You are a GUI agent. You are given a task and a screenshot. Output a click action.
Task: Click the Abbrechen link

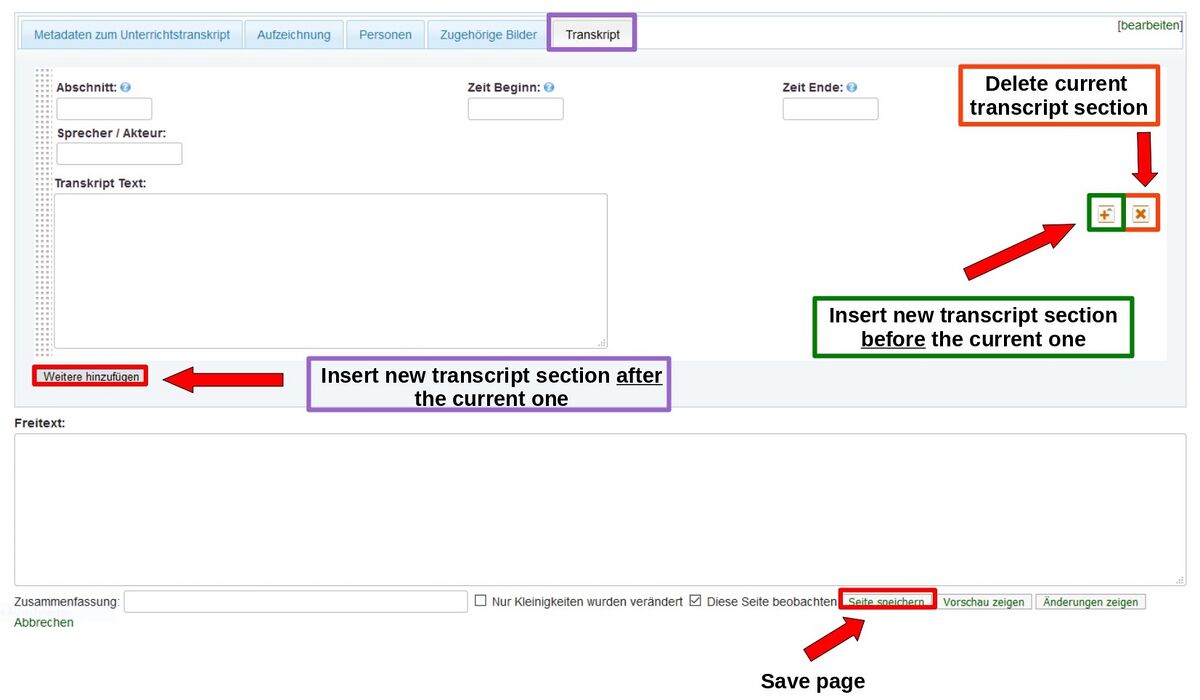[44, 623]
